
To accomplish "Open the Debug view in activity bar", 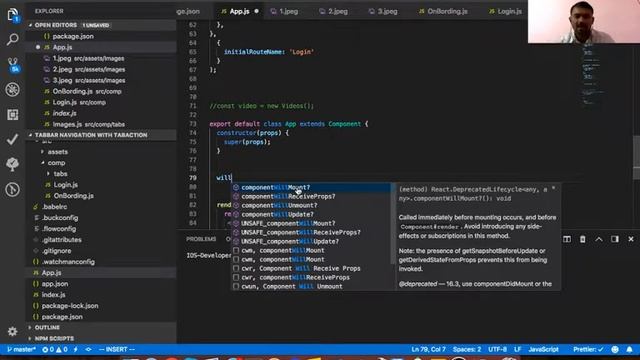I will click(13, 89).
